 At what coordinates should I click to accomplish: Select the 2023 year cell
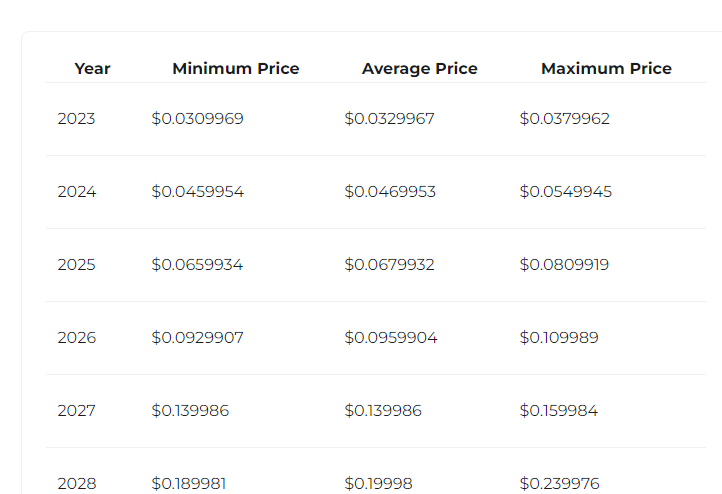76,119
